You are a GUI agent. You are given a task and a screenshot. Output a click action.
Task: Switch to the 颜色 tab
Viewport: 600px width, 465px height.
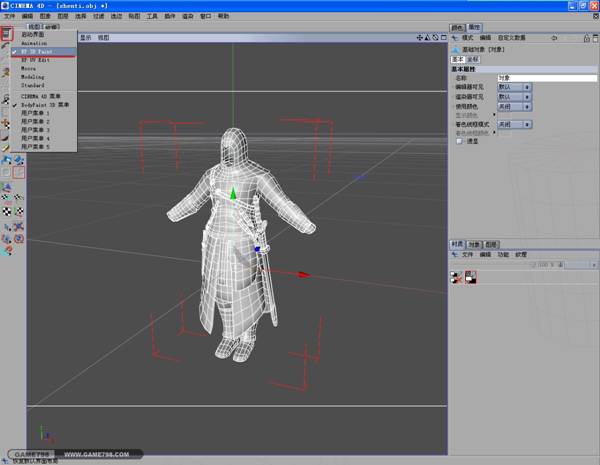[457, 28]
